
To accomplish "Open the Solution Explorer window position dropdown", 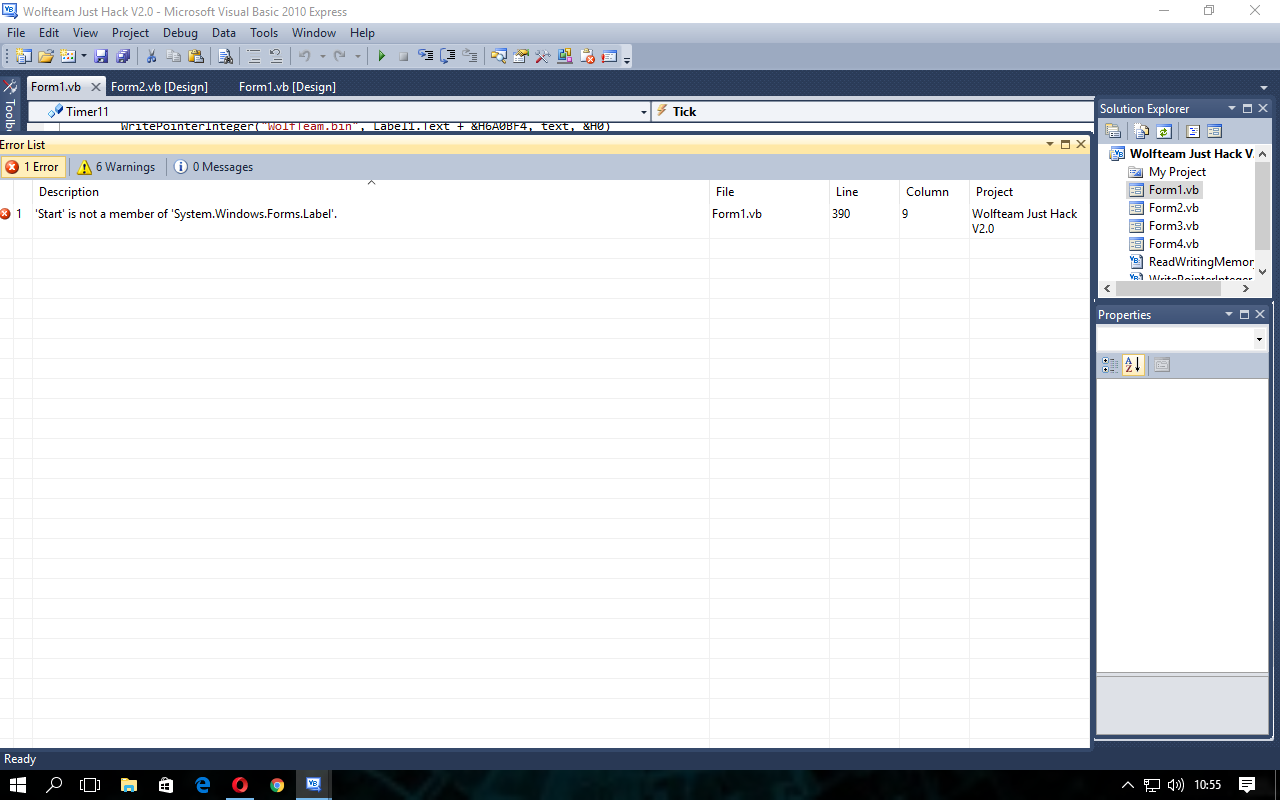I will coord(1232,108).
